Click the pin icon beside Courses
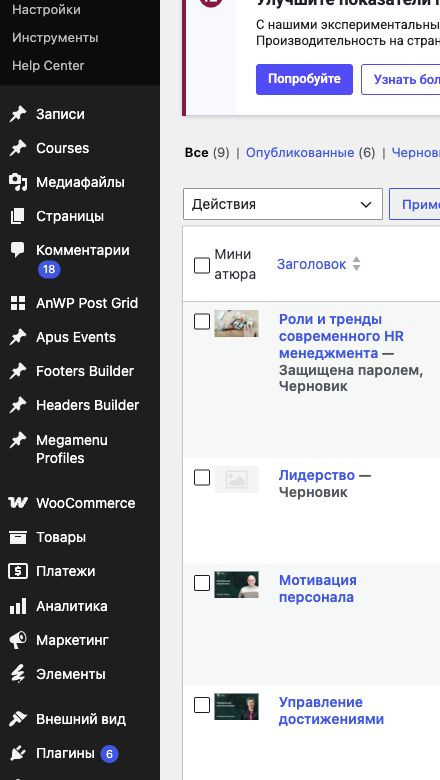This screenshot has width=440, height=780. click(x=18, y=148)
